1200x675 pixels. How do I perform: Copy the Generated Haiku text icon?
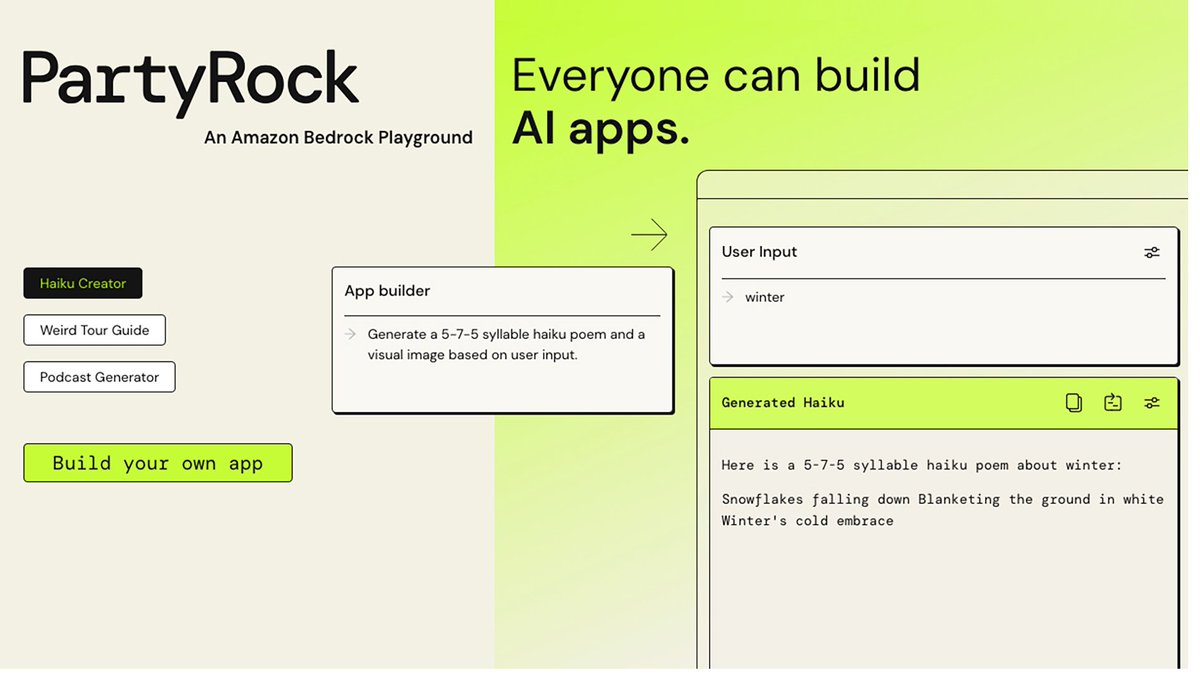pyautogui.click(x=1074, y=403)
